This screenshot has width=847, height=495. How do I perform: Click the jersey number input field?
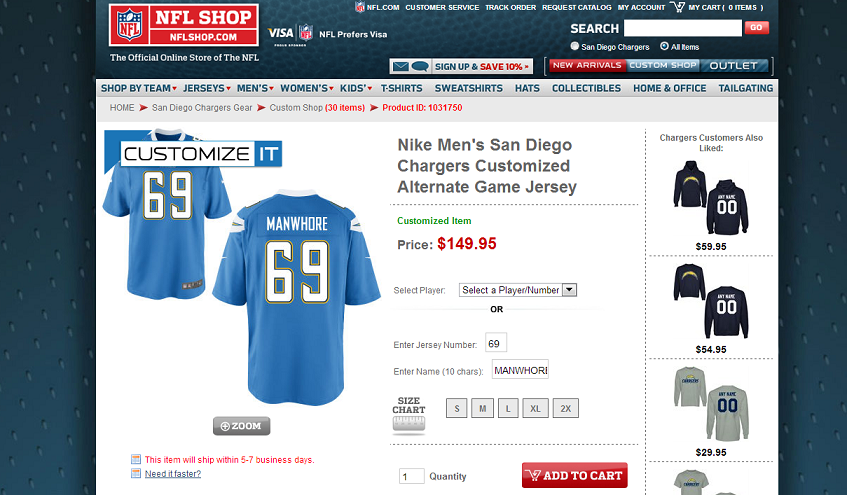point(495,343)
